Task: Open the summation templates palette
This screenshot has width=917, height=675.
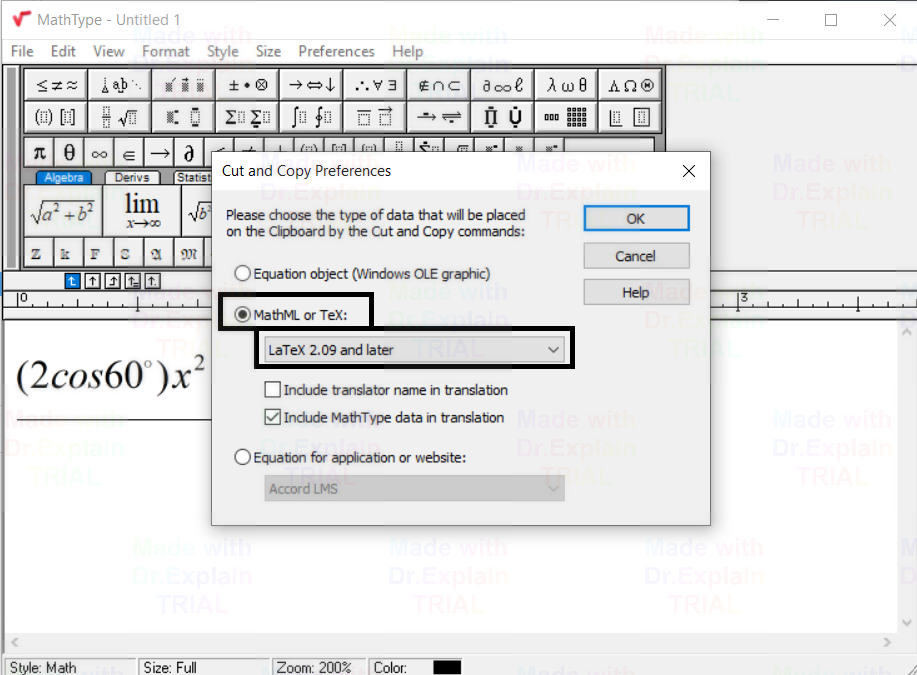Action: (248, 118)
